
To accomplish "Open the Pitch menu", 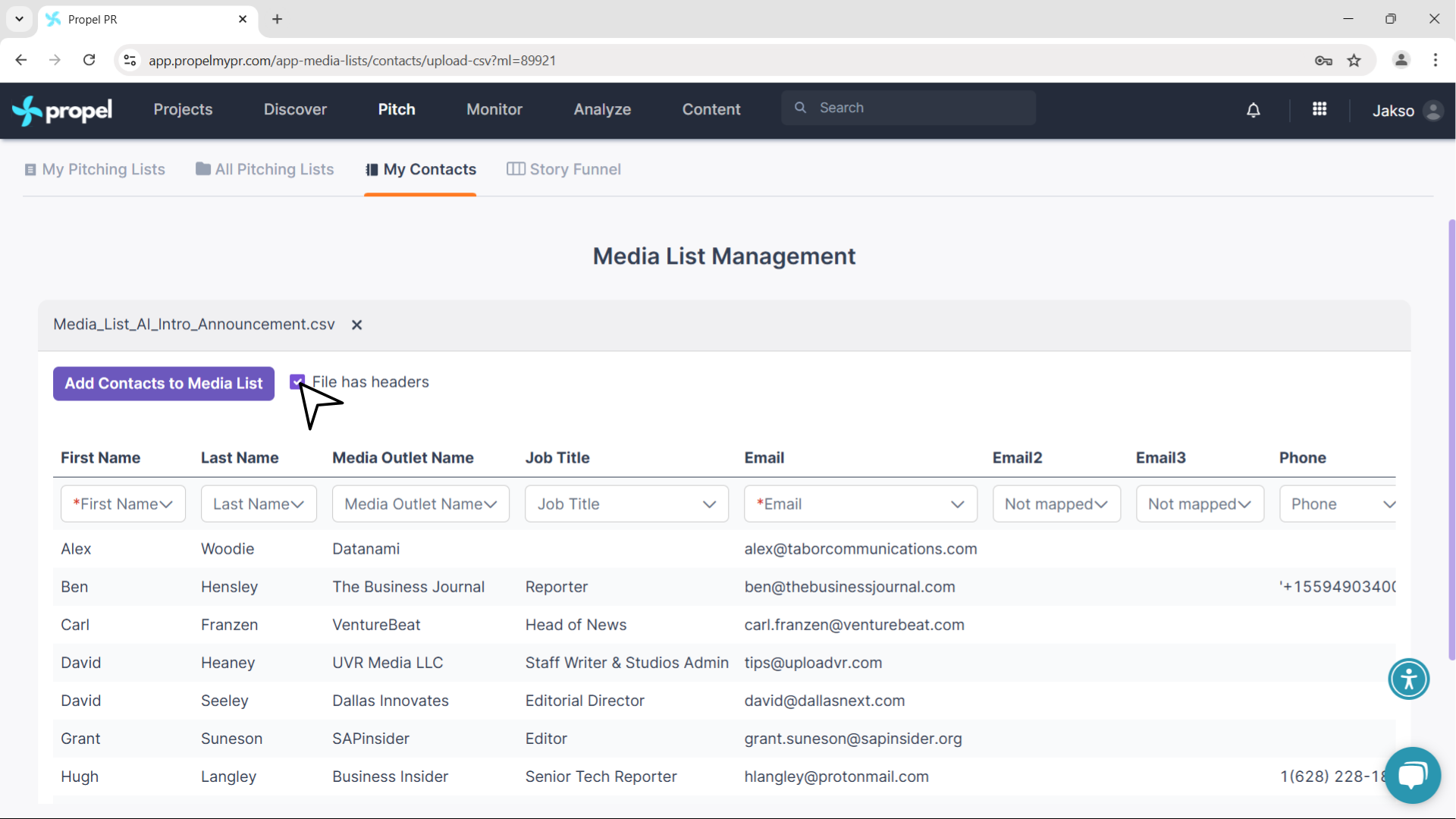I will 397,109.
